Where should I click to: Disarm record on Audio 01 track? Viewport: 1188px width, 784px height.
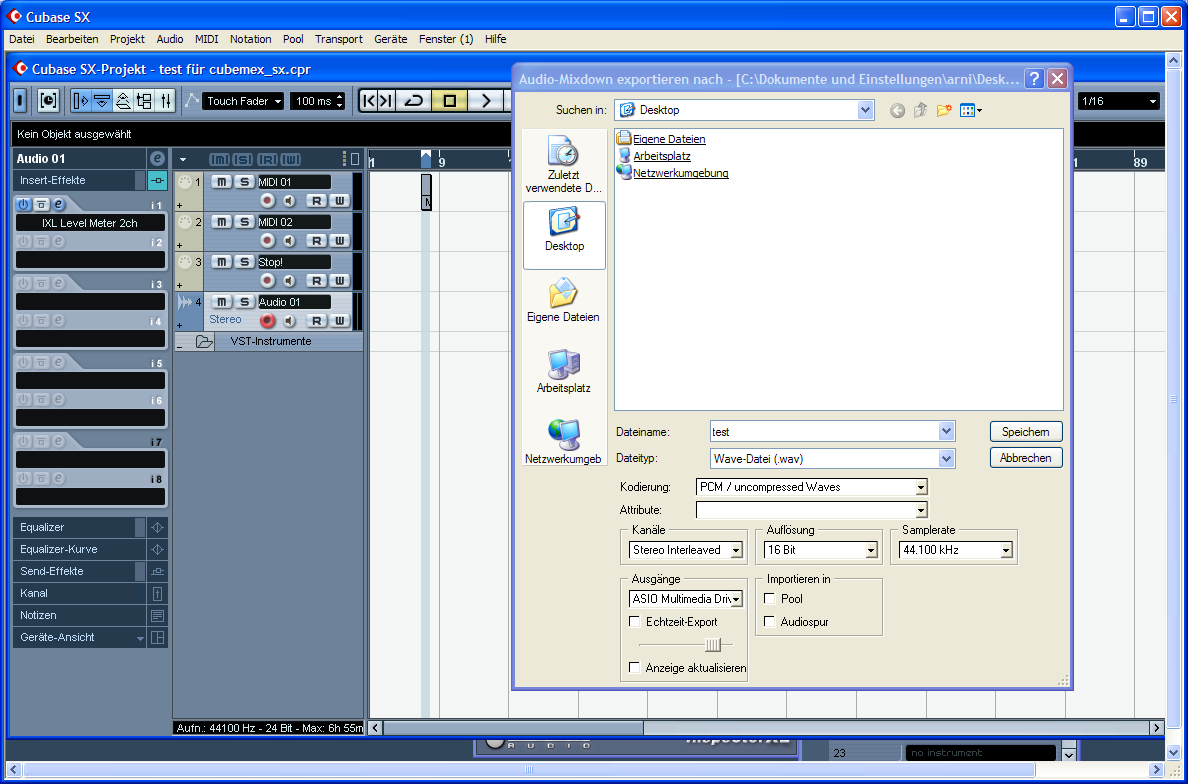(x=267, y=320)
